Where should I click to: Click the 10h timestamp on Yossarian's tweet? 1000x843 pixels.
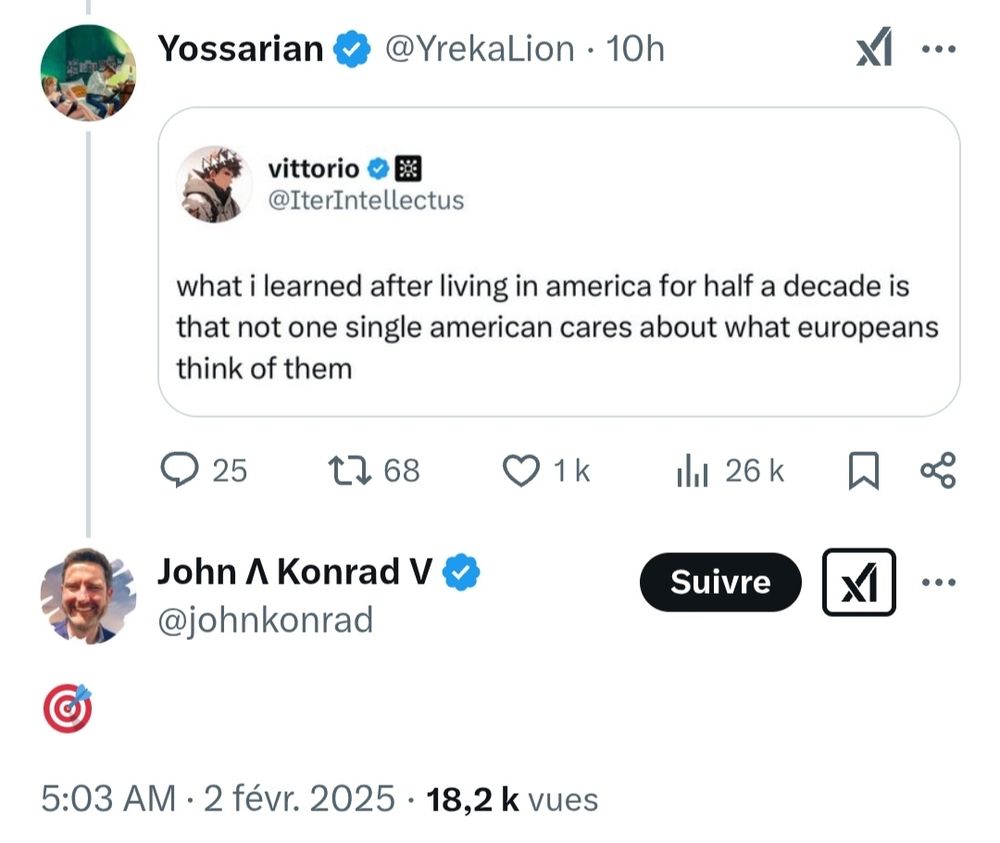tap(636, 46)
